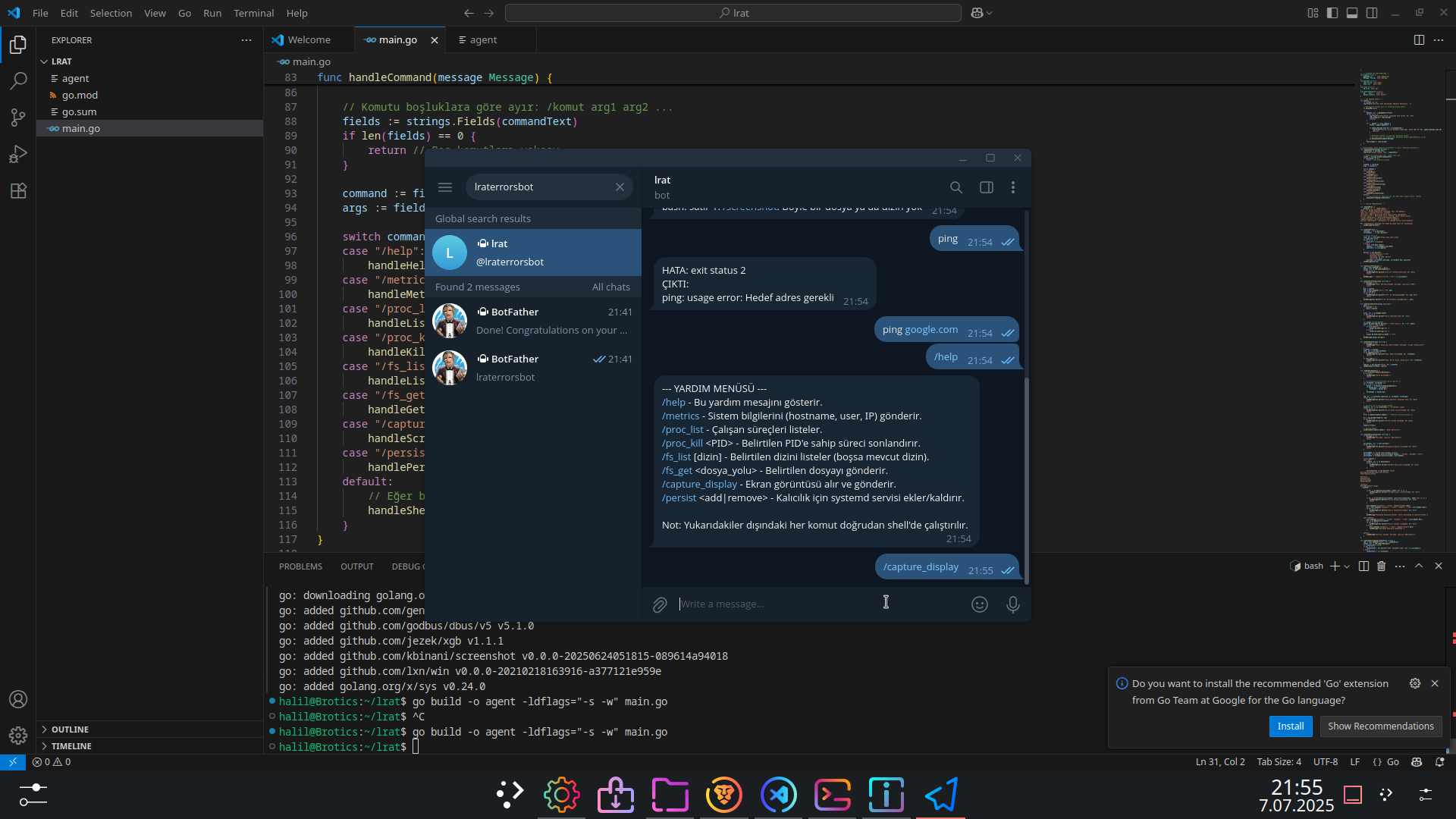Open Extensions view in activity bar
The width and height of the screenshot is (1456, 819).
pos(18,190)
